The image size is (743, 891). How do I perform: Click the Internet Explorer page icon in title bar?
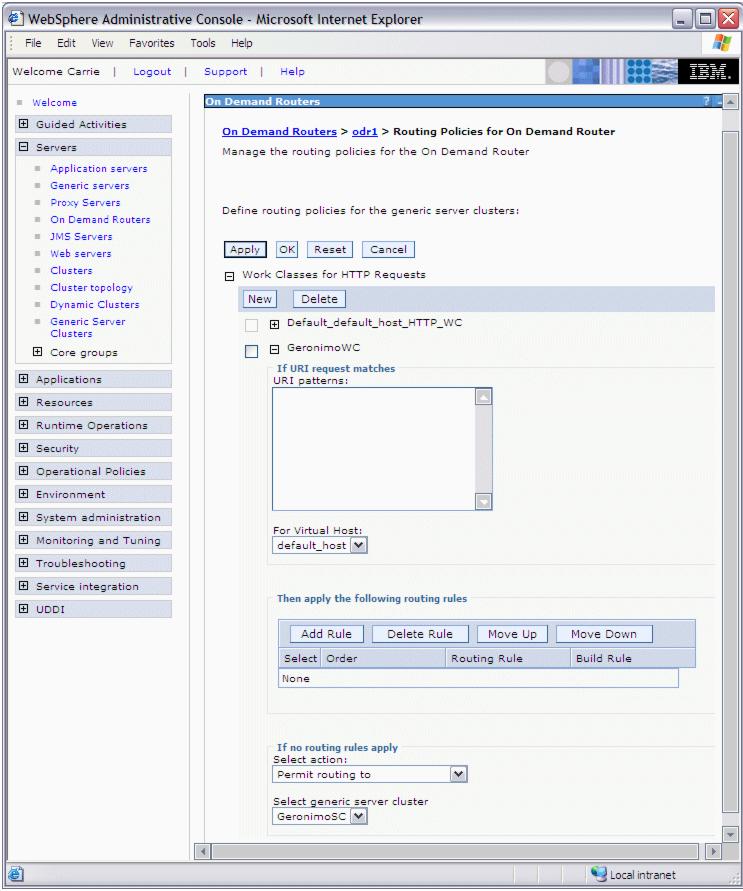pyautogui.click(x=15, y=18)
